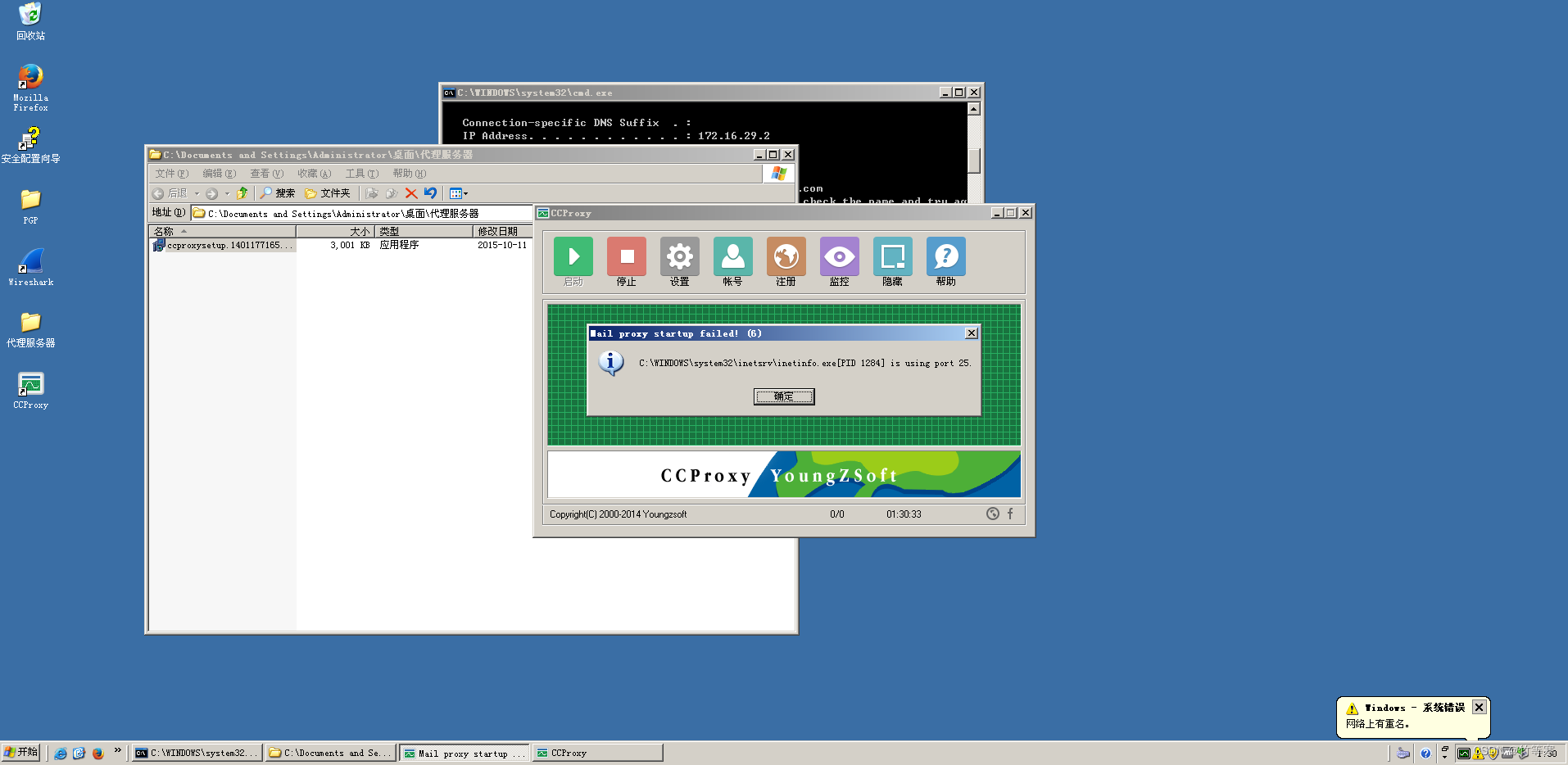Image resolution: width=1568 pixels, height=765 pixels.
Task: Close the Mail proxy startup failed dialog
Action: pos(972,333)
